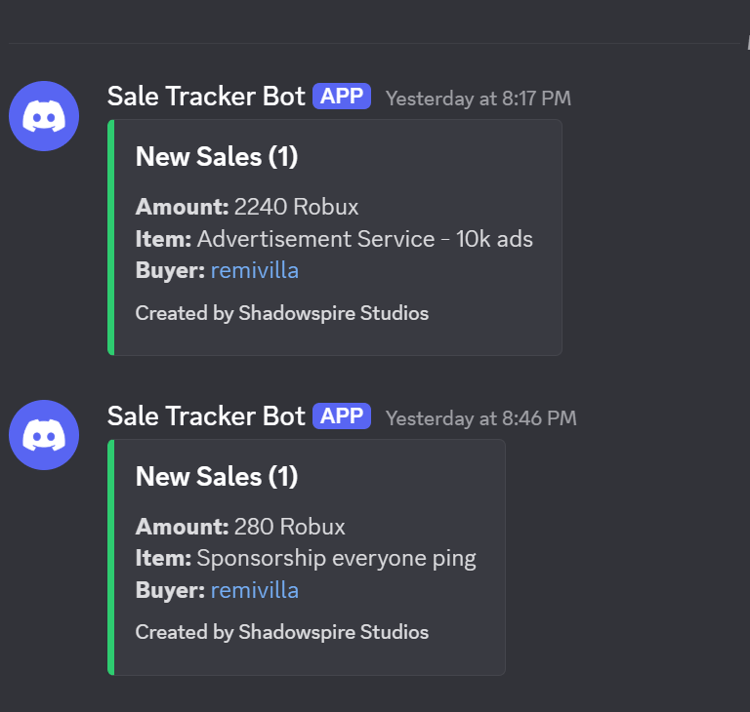750x712 pixels.
Task: Click the bot avatar beside the 8:46 PM message
Action: click(44, 435)
